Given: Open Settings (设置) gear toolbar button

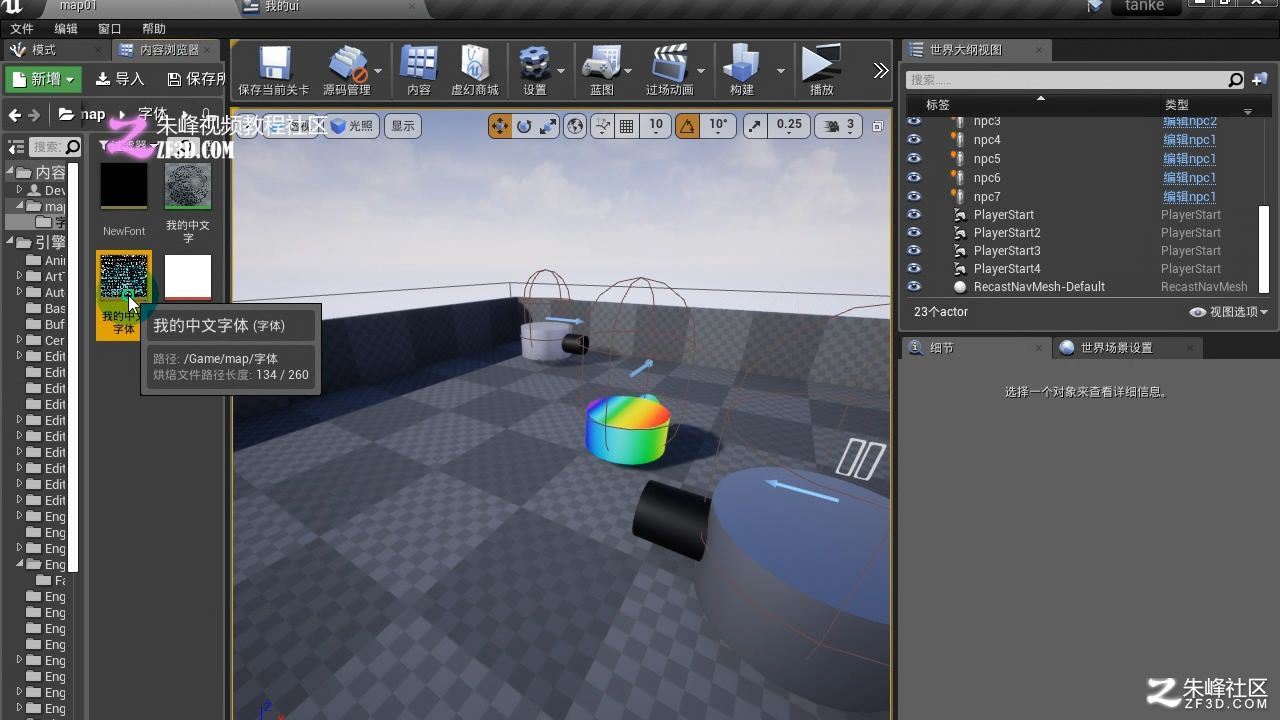Looking at the screenshot, I should (x=535, y=71).
